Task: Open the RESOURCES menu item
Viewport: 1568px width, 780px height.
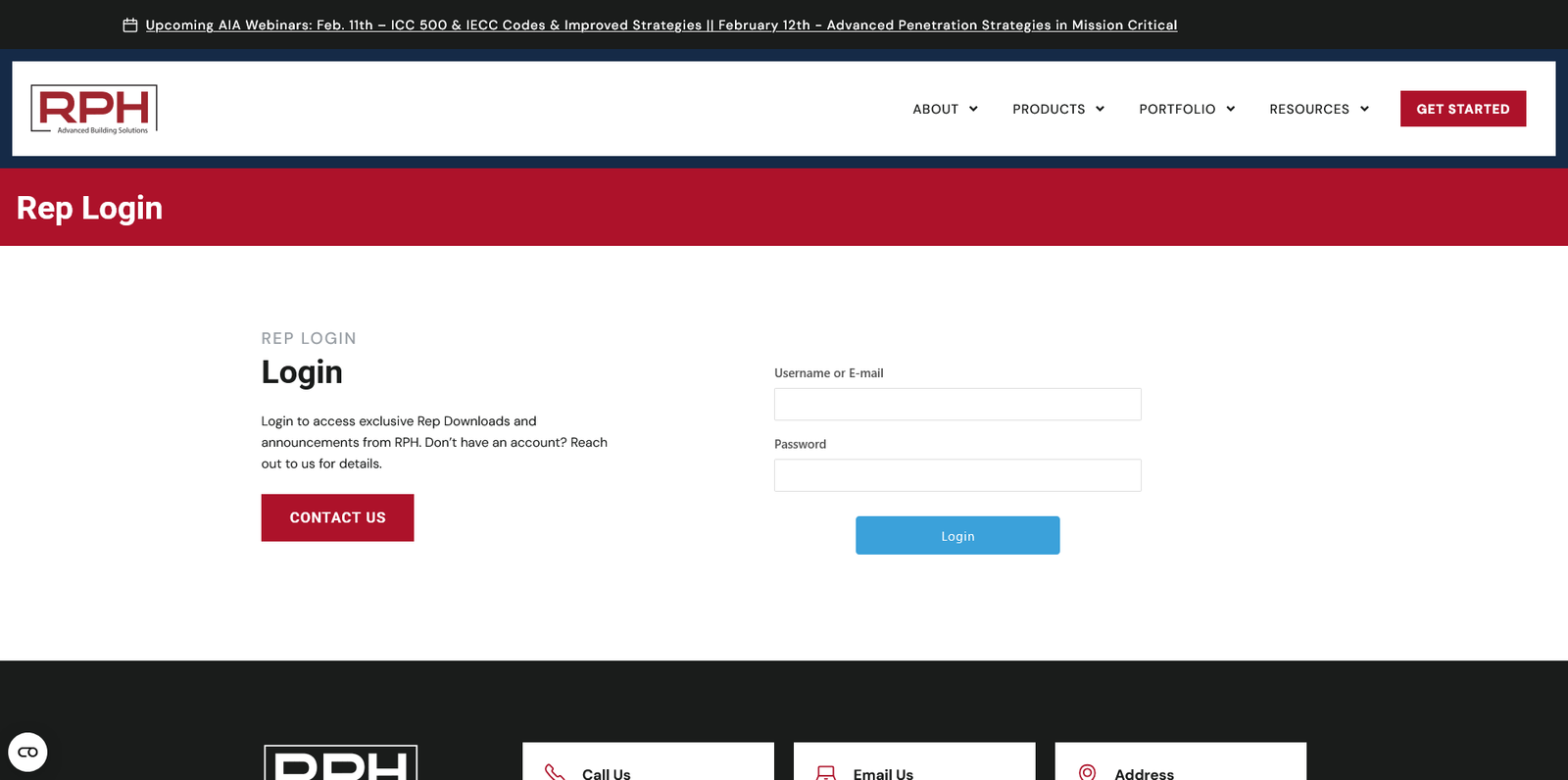Action: coord(1308,109)
